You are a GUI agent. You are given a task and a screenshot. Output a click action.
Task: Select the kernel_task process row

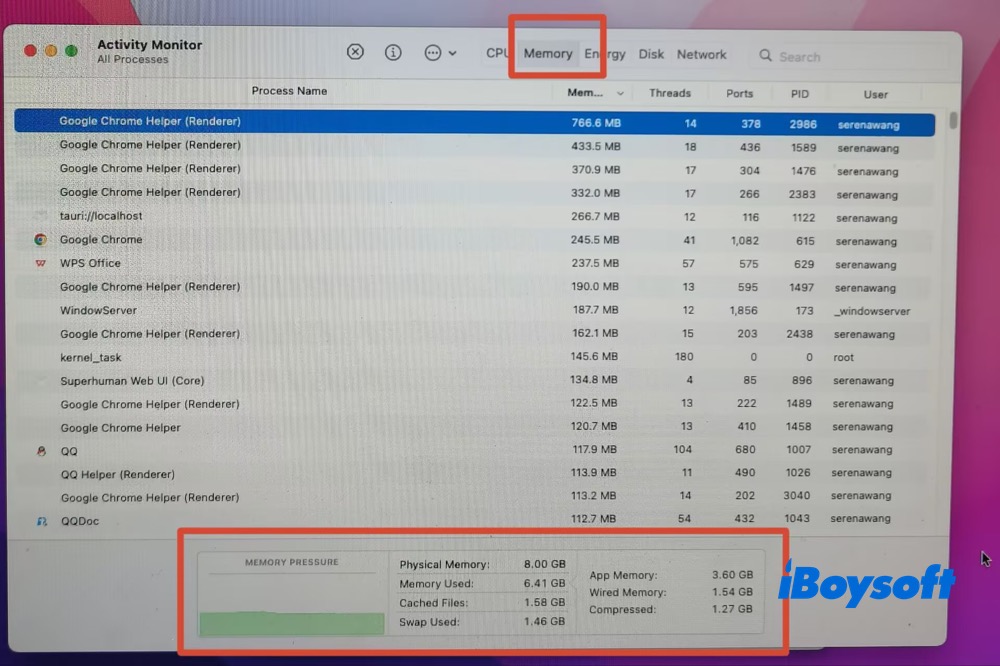pyautogui.click(x=474, y=357)
